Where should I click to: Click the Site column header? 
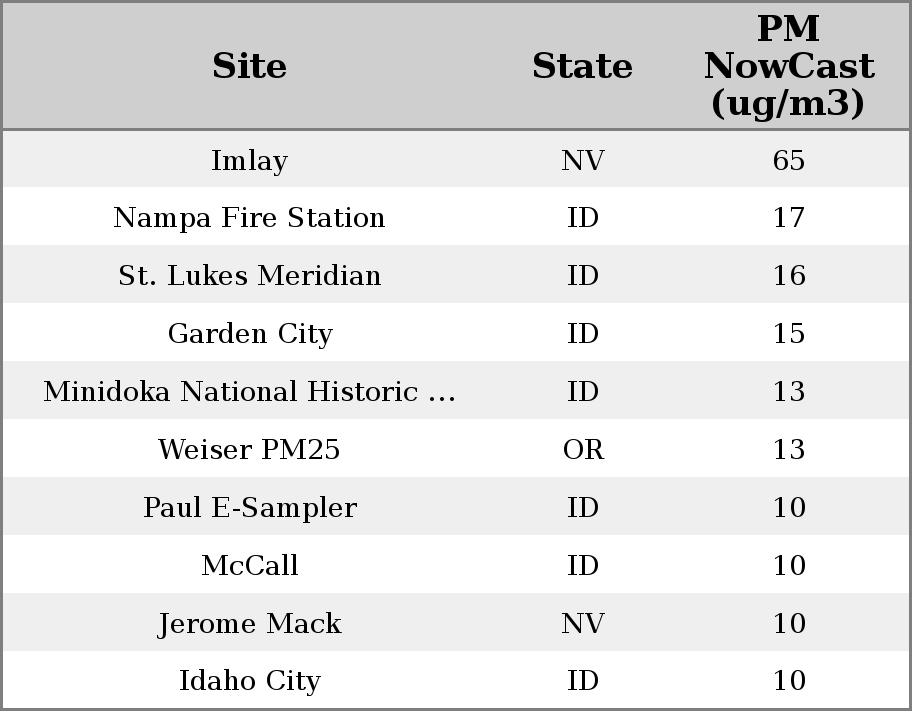click(x=249, y=66)
